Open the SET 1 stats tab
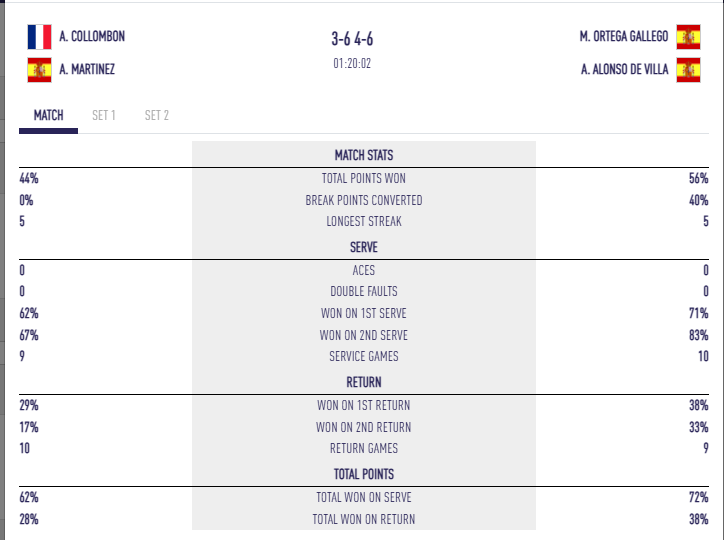Viewport: 724px width, 540px height. [104, 116]
